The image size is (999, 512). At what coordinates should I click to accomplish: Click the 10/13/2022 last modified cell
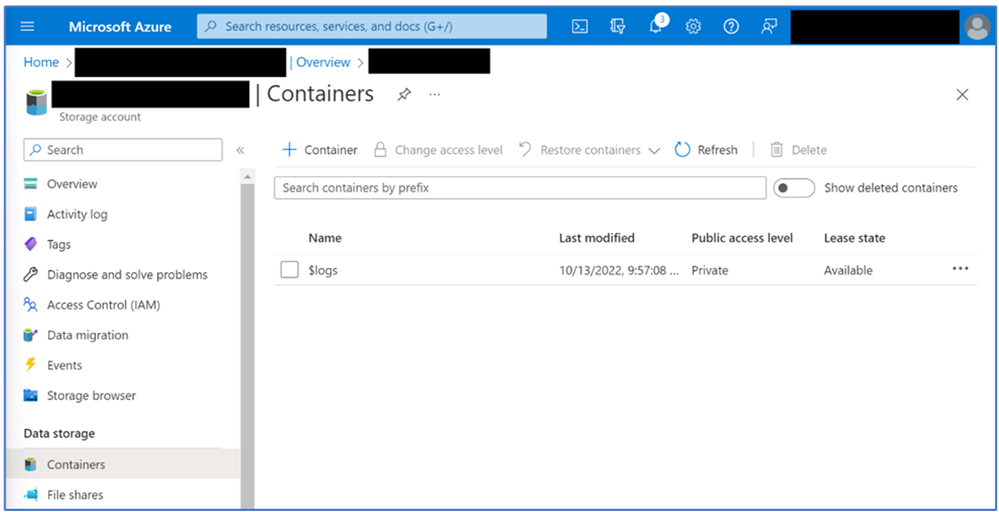click(x=618, y=271)
